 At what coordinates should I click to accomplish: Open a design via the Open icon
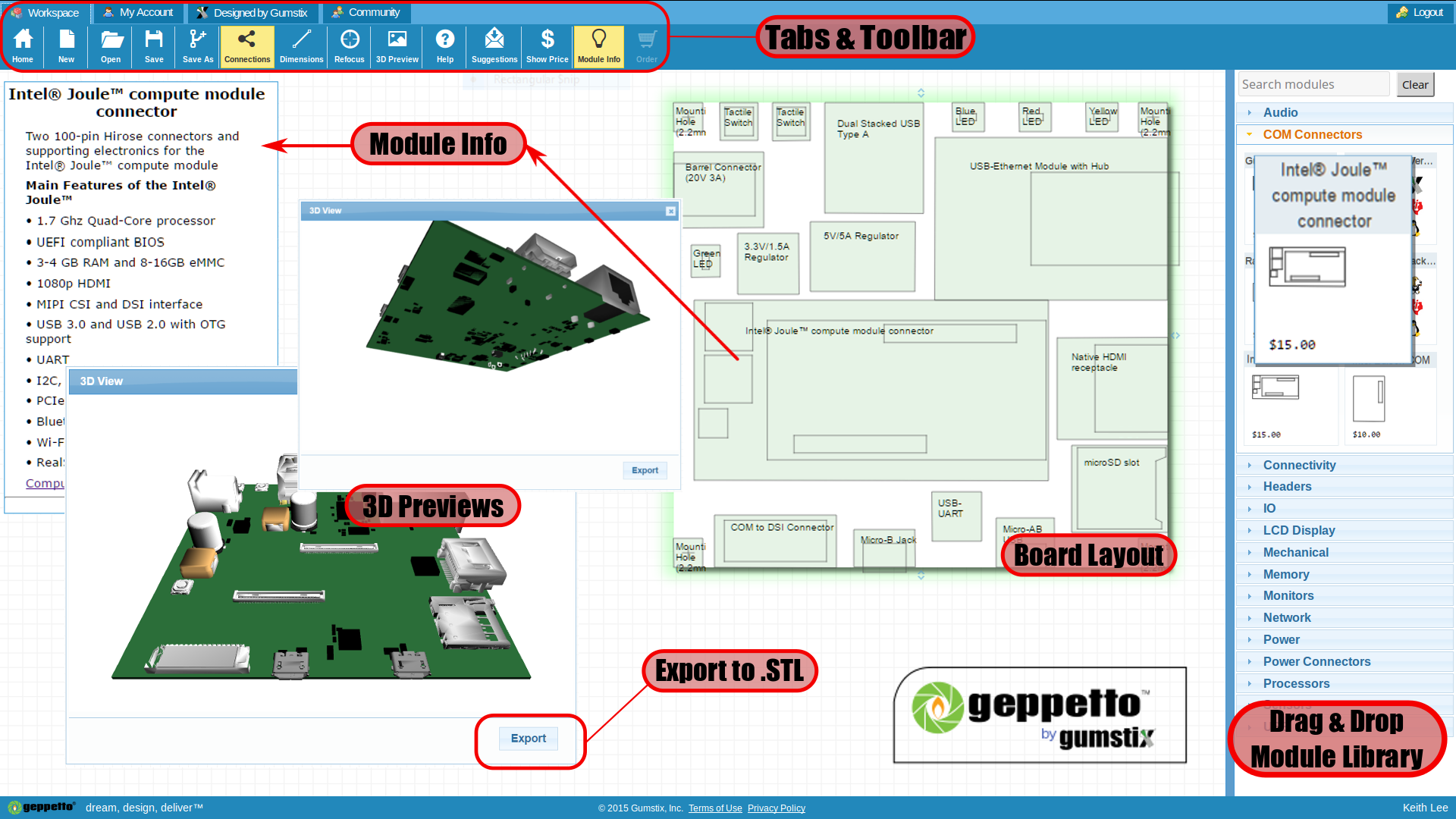pos(111,47)
